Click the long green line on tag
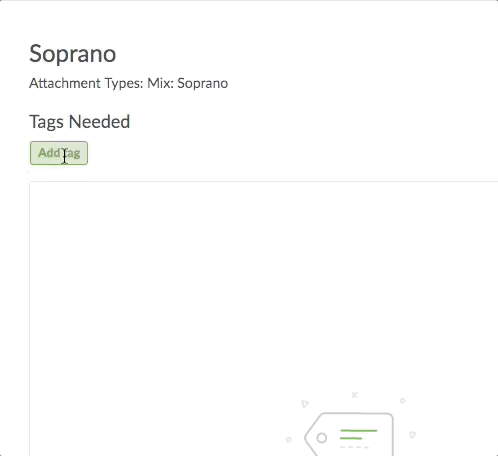The height and width of the screenshot is (456, 498). [359, 431]
